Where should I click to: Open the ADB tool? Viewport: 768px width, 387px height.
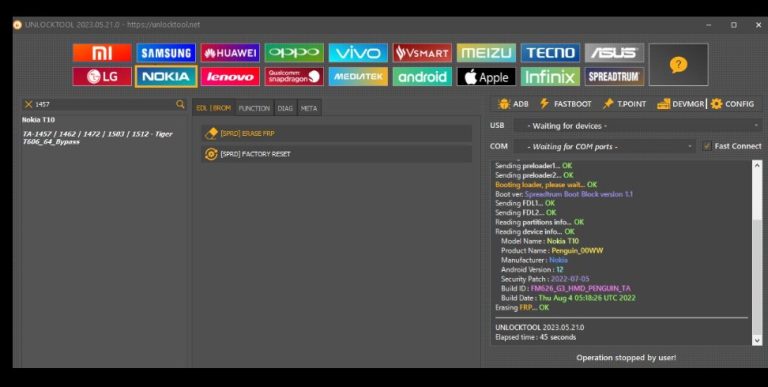[513, 104]
